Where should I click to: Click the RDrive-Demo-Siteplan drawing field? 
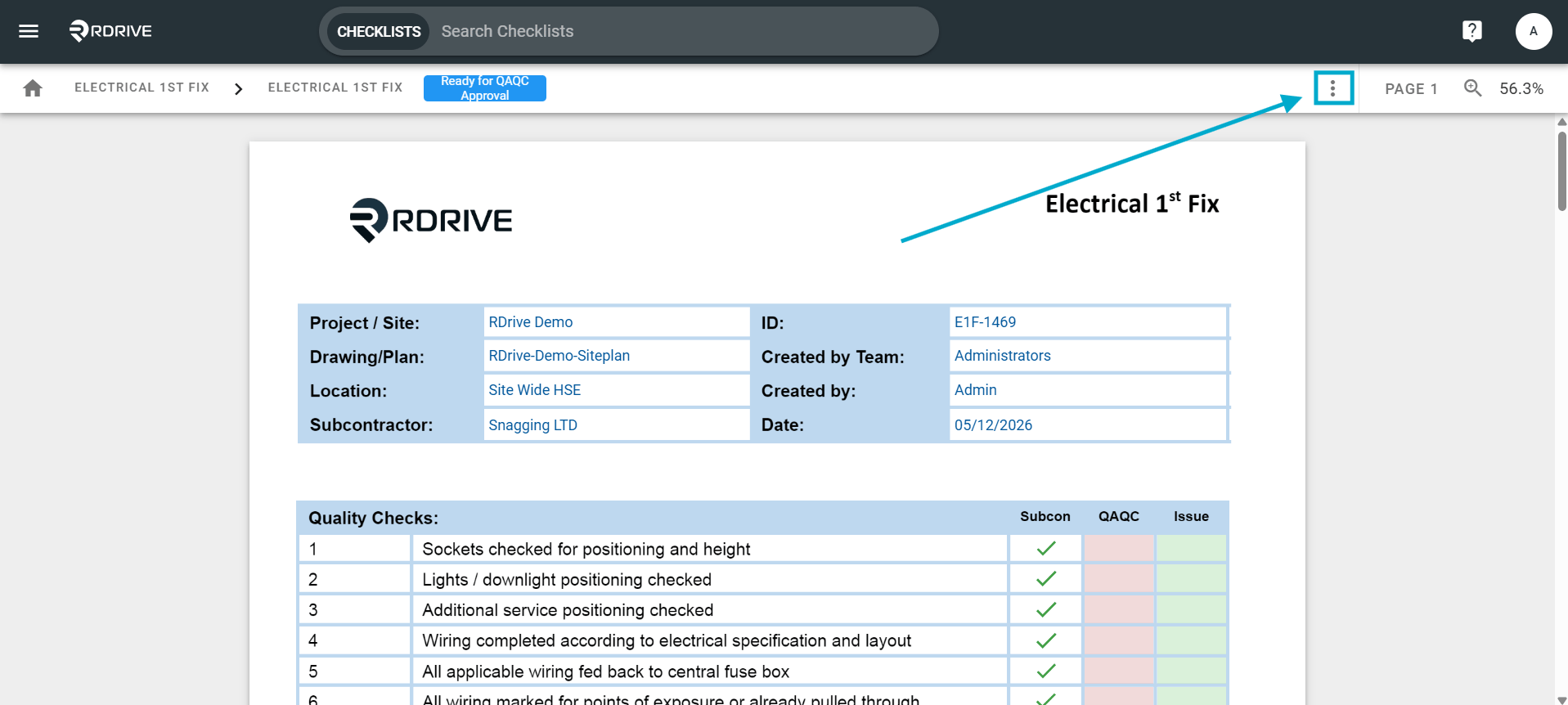point(616,356)
